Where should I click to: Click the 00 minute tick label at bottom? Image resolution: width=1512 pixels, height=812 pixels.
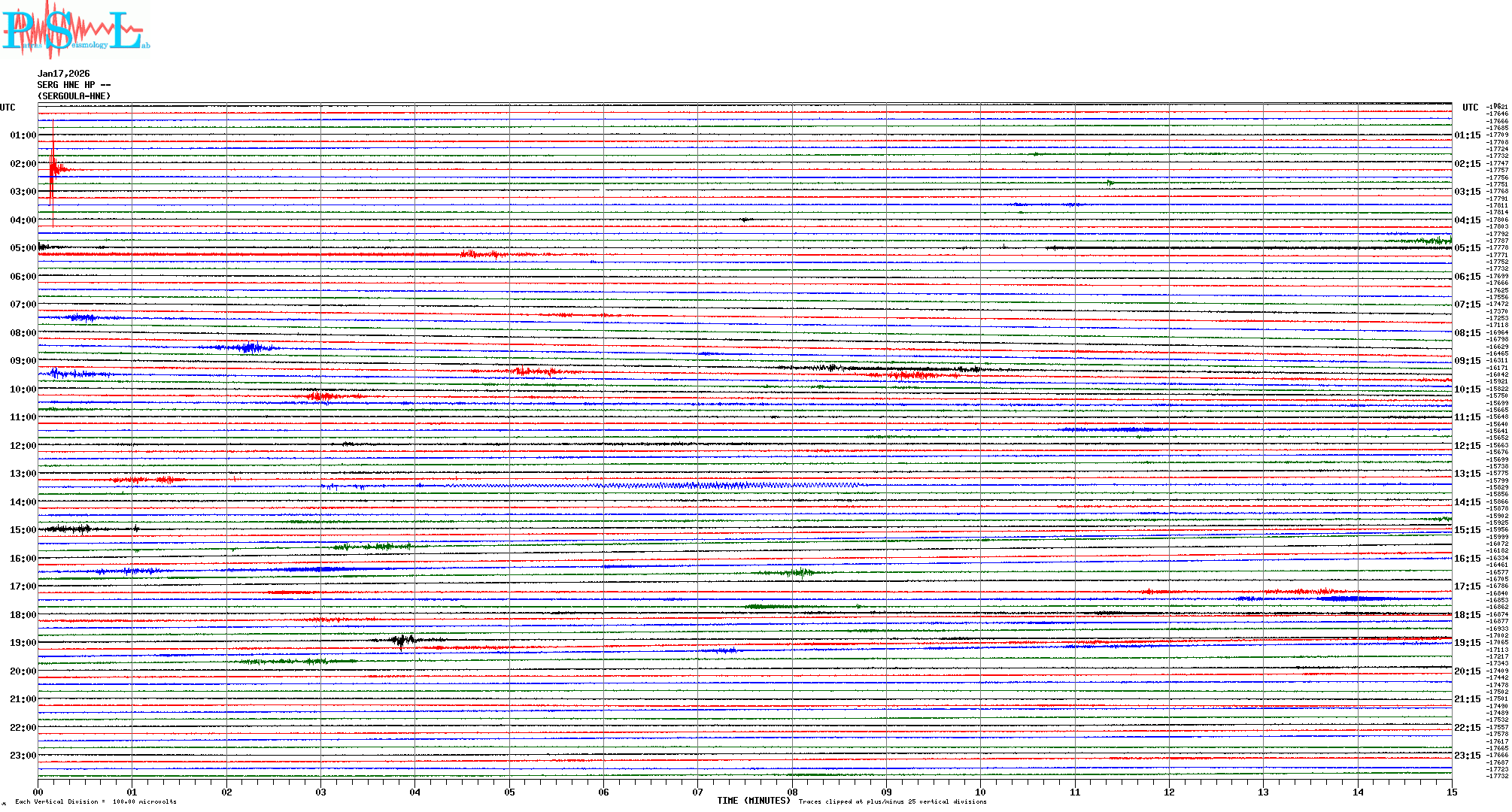pyautogui.click(x=38, y=792)
